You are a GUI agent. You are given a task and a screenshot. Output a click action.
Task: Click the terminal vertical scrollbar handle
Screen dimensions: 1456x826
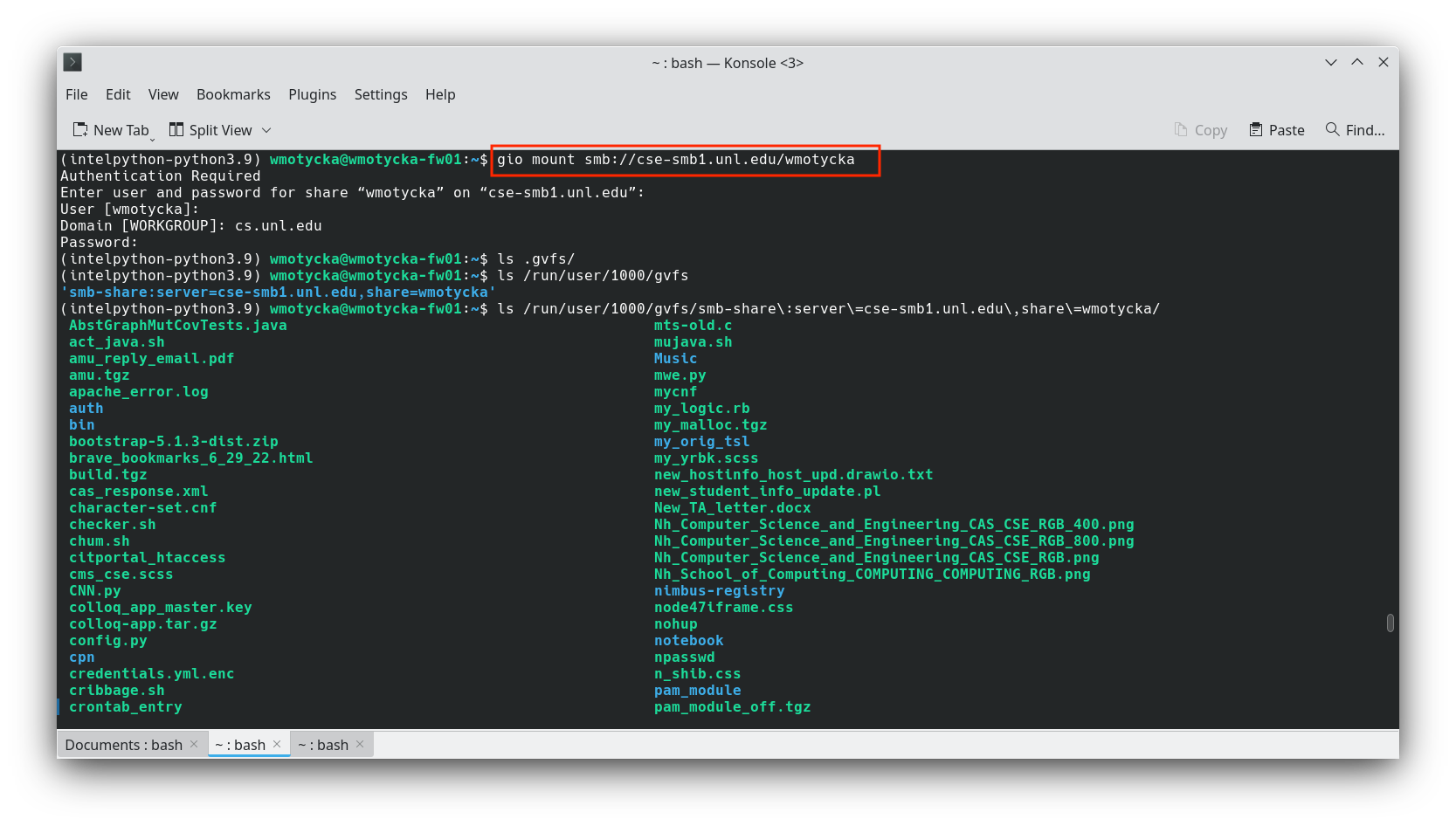coord(1390,623)
